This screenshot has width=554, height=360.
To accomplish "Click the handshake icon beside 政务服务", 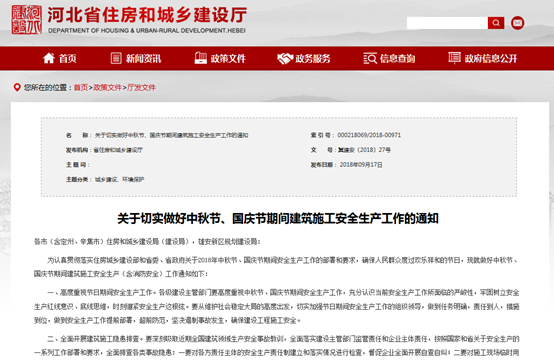I will [x=285, y=59].
